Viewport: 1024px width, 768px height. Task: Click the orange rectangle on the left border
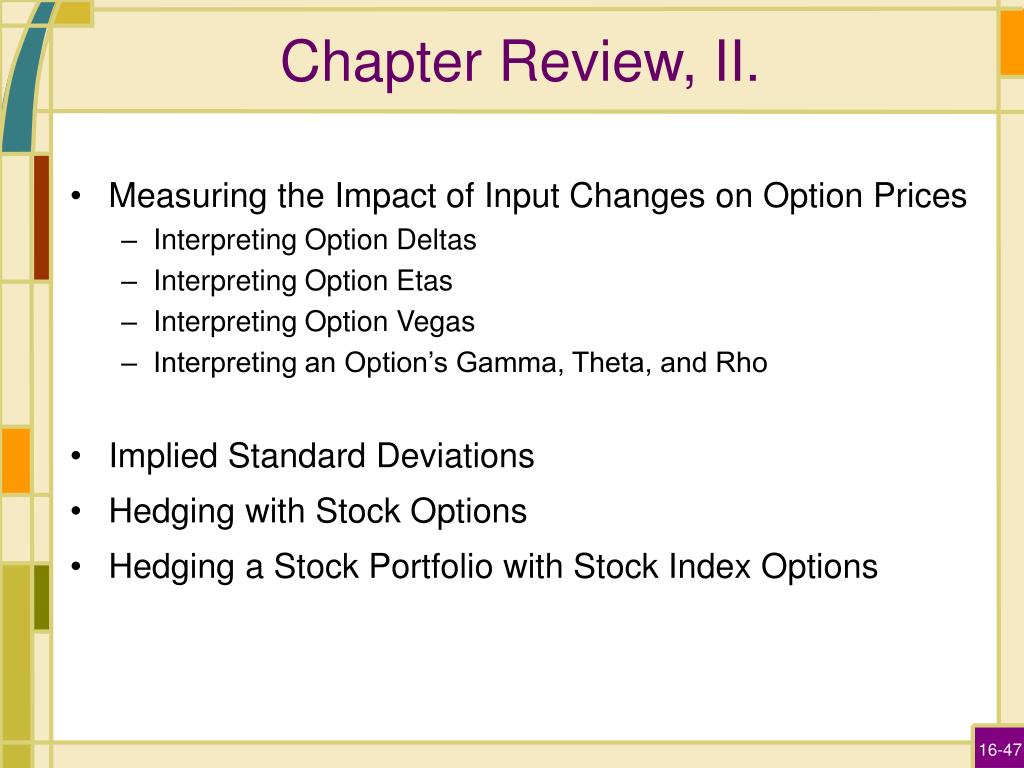[16, 460]
